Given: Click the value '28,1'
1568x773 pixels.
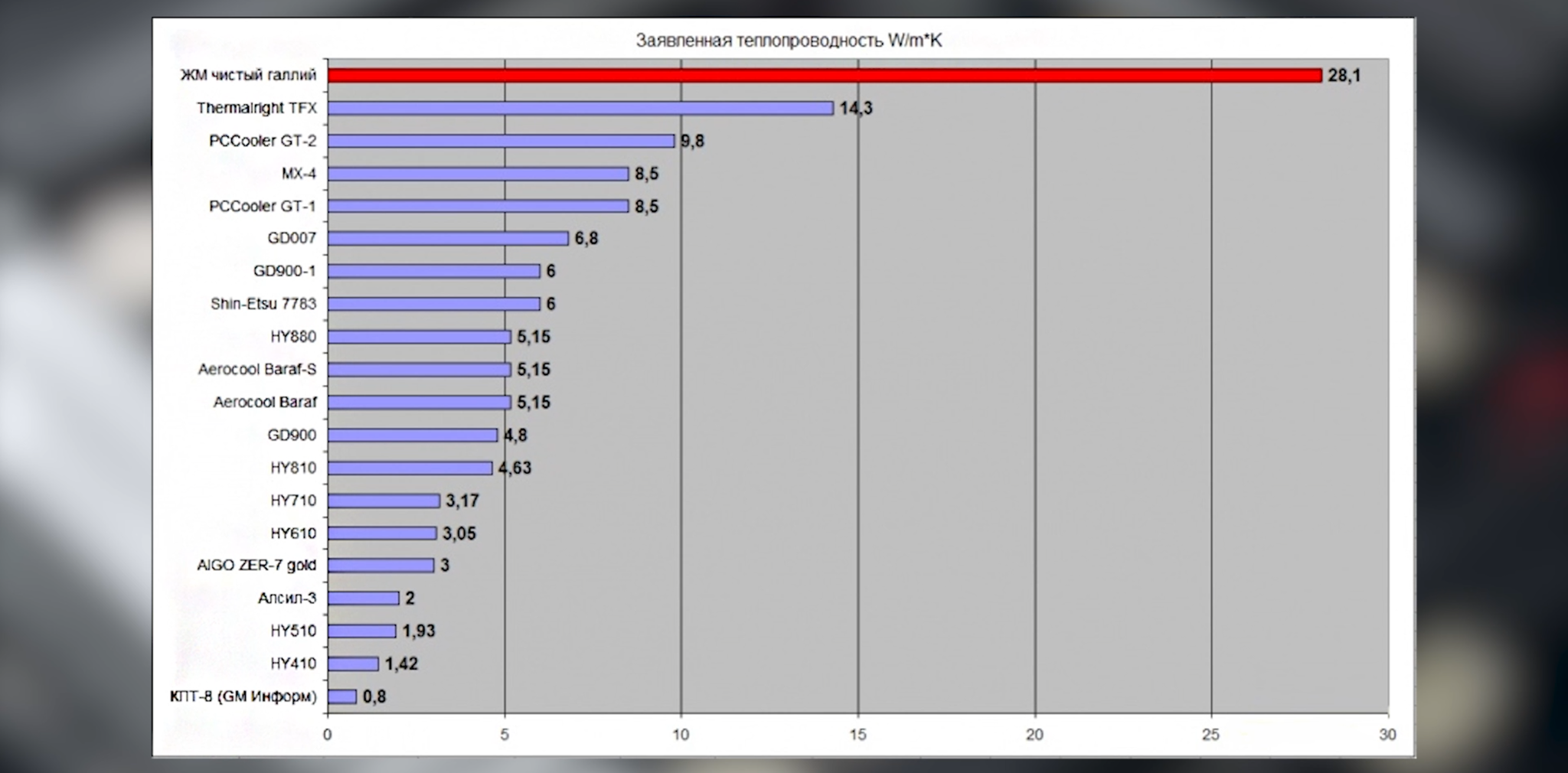Looking at the screenshot, I should 1344,75.
